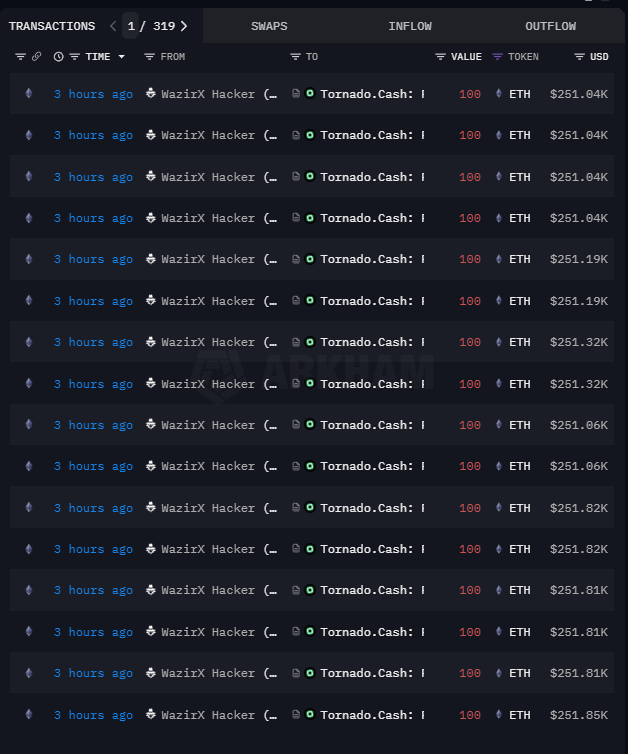Switch to the INFLOW tab
This screenshot has height=754, width=628.
coord(410,26)
